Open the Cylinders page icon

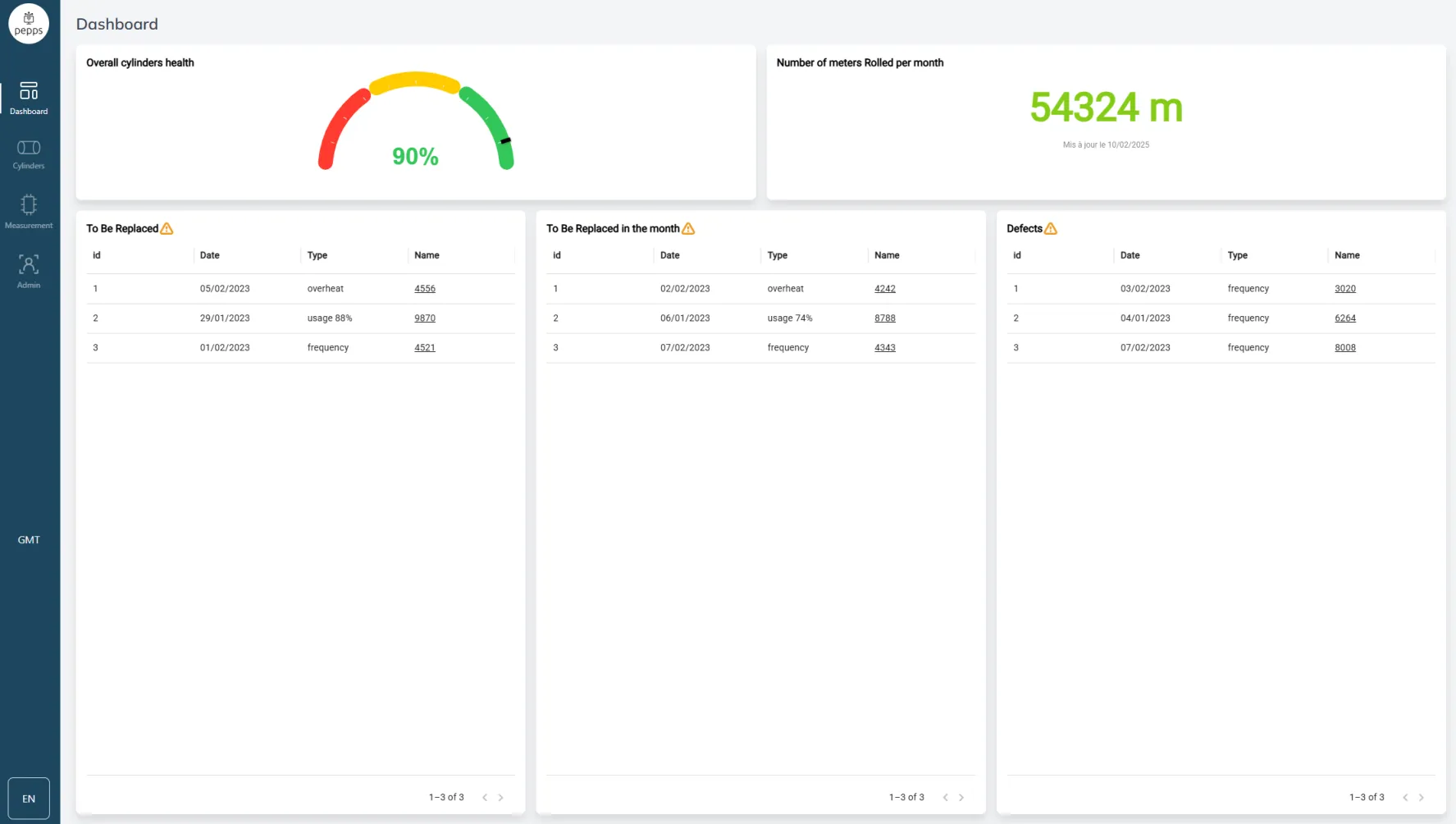(x=29, y=149)
